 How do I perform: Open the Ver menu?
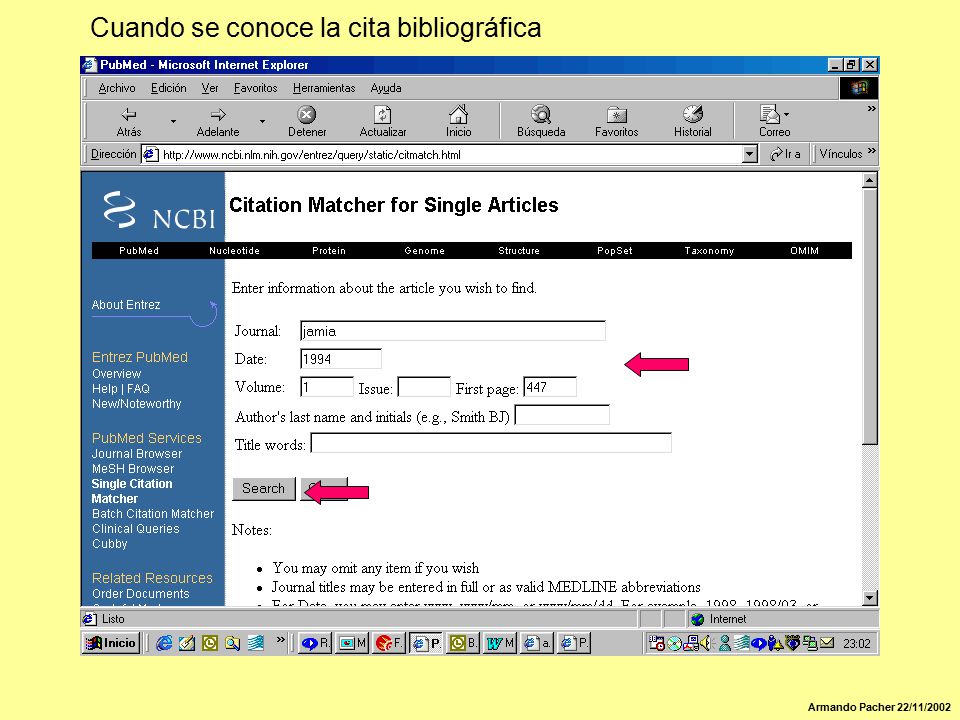tap(210, 88)
